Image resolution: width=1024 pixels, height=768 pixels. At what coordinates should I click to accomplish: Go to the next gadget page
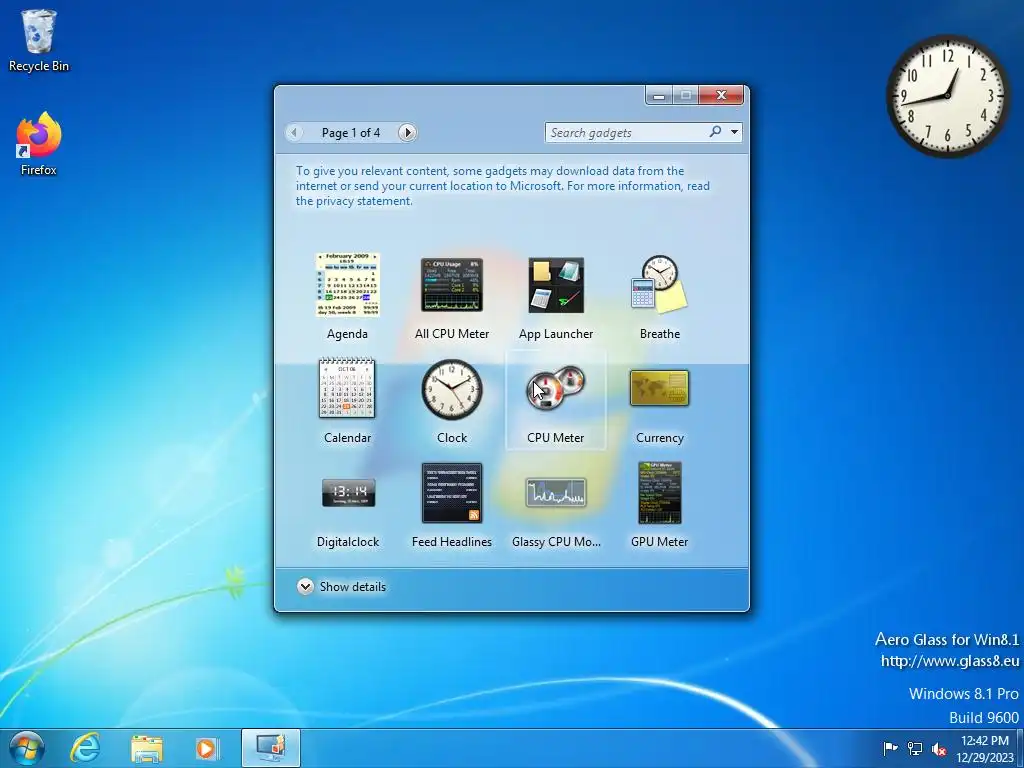tap(408, 133)
